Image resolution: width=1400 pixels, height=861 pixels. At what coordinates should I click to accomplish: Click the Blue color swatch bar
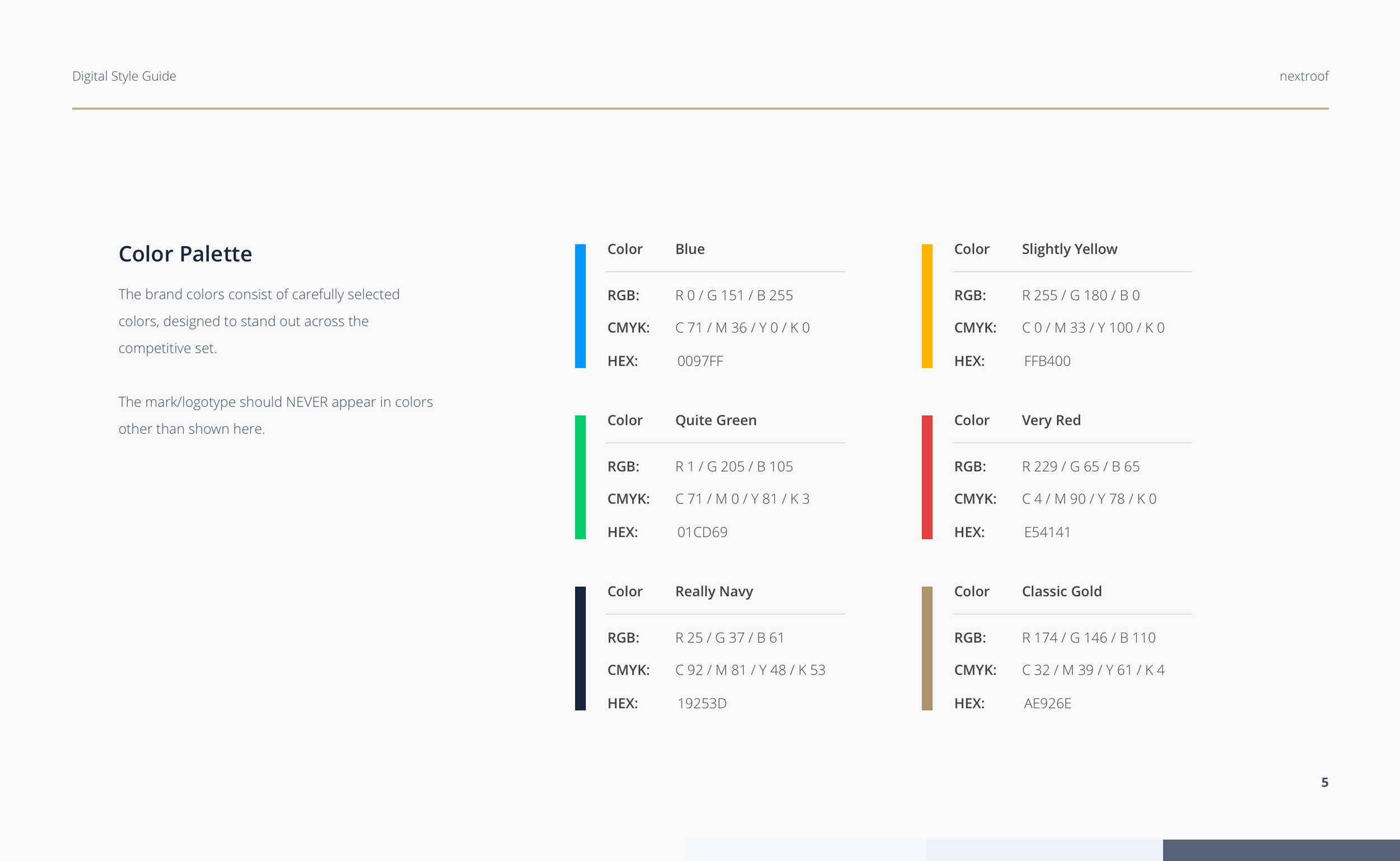[580, 306]
